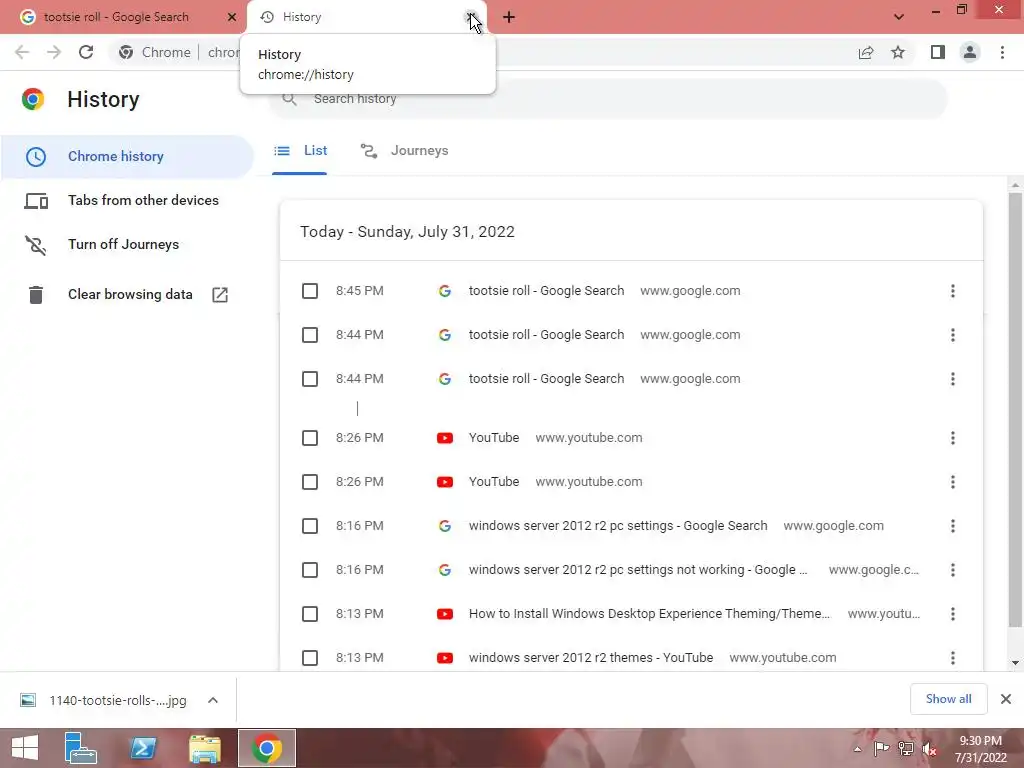Switch to the List tab
The image size is (1024, 768).
(x=300, y=151)
